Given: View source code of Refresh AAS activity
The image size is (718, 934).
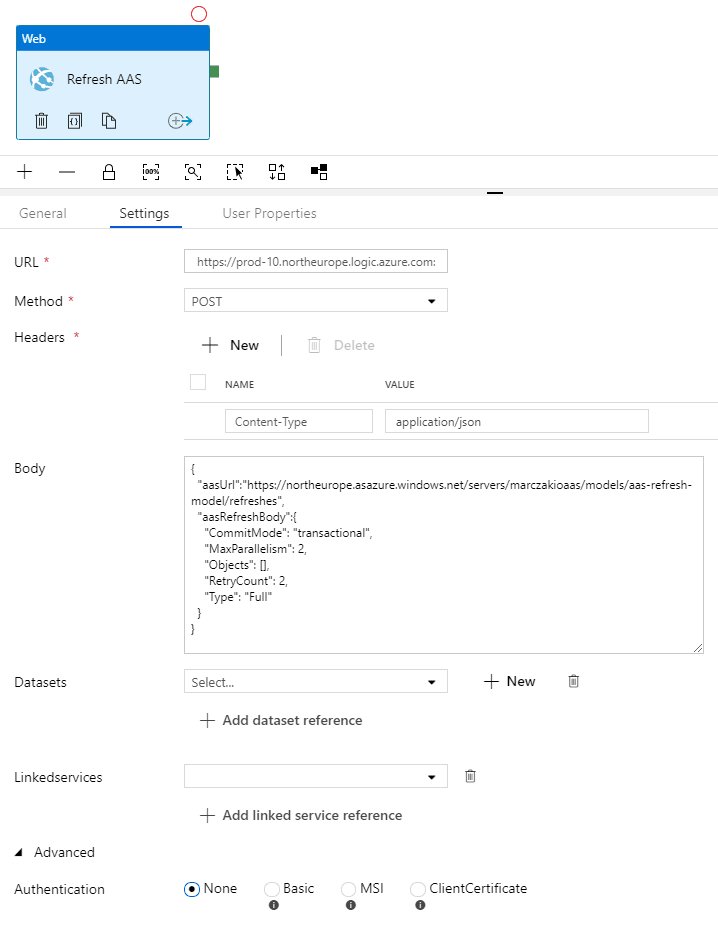Looking at the screenshot, I should point(75,121).
